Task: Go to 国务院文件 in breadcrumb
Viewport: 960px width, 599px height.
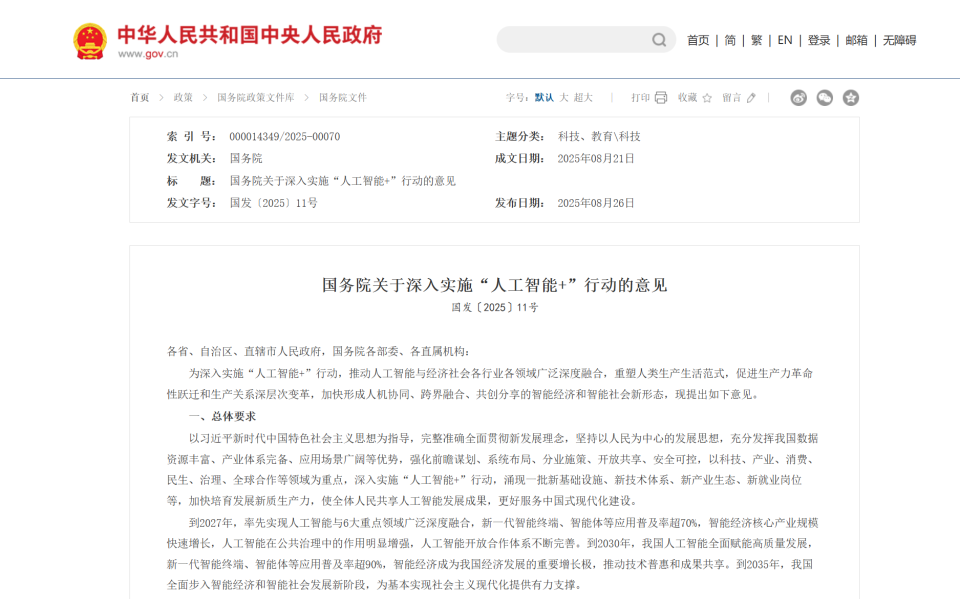Action: click(x=343, y=97)
